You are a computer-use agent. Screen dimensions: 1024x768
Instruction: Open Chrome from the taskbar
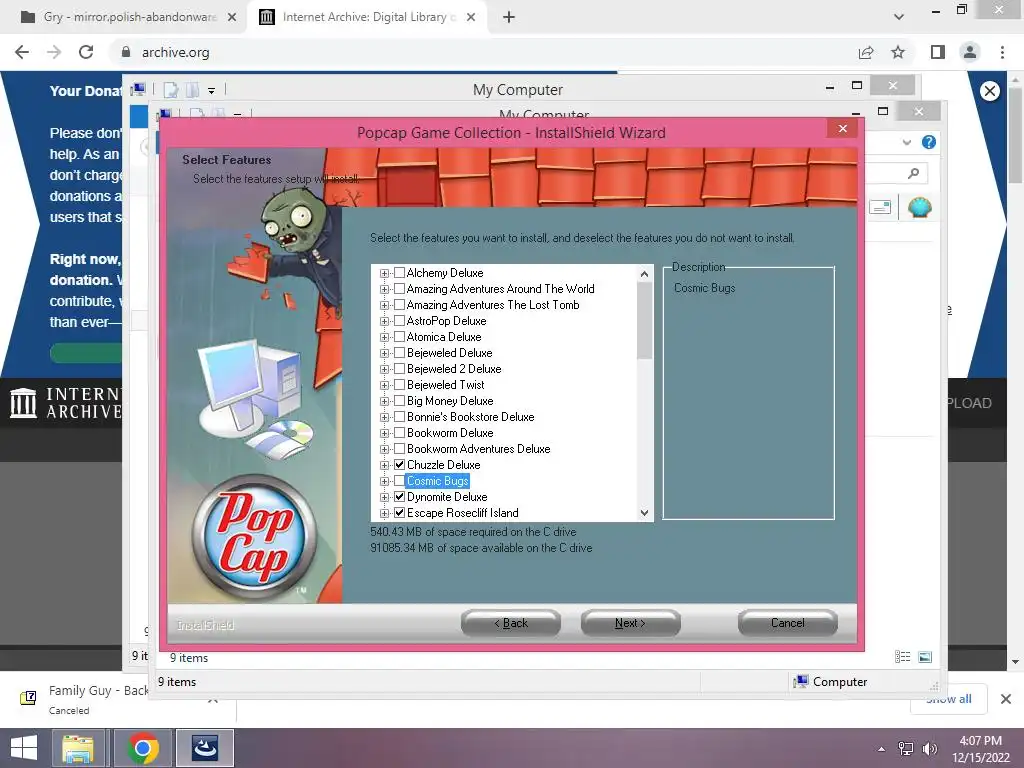144,748
